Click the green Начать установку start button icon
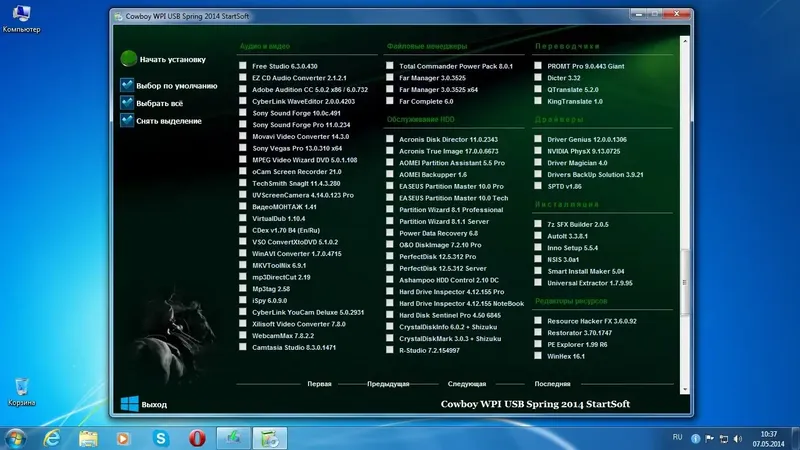This screenshot has width=800, height=450. tap(129, 59)
